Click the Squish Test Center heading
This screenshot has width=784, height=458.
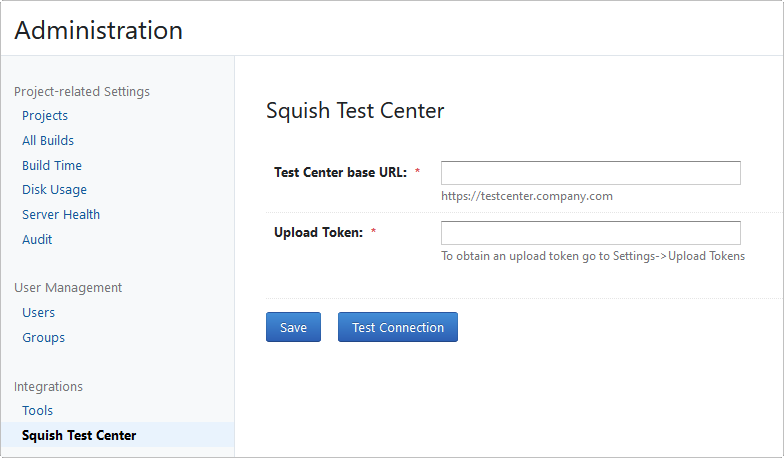pyautogui.click(x=355, y=110)
